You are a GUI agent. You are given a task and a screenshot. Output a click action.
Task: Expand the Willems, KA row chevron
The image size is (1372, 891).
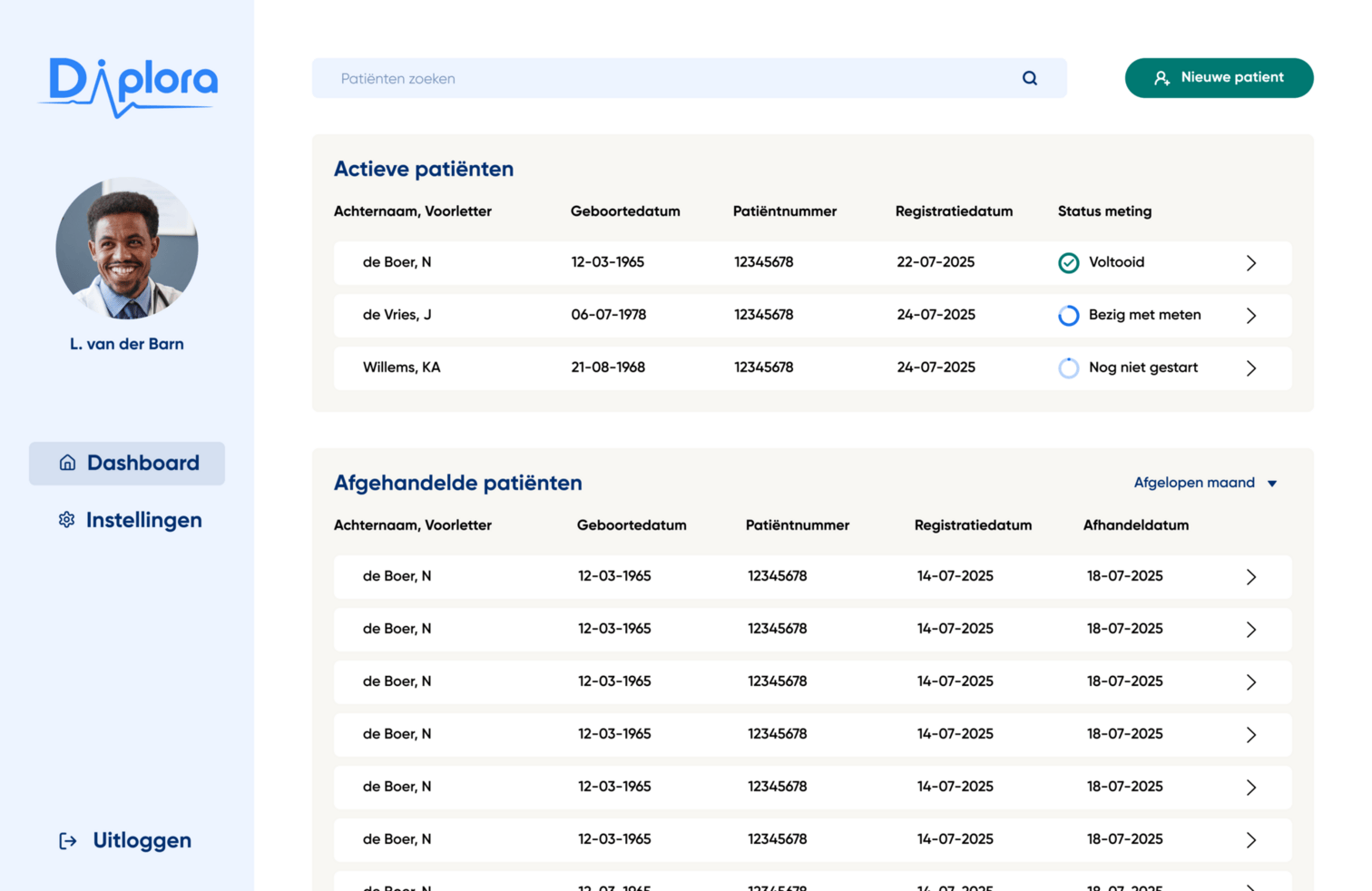1250,368
